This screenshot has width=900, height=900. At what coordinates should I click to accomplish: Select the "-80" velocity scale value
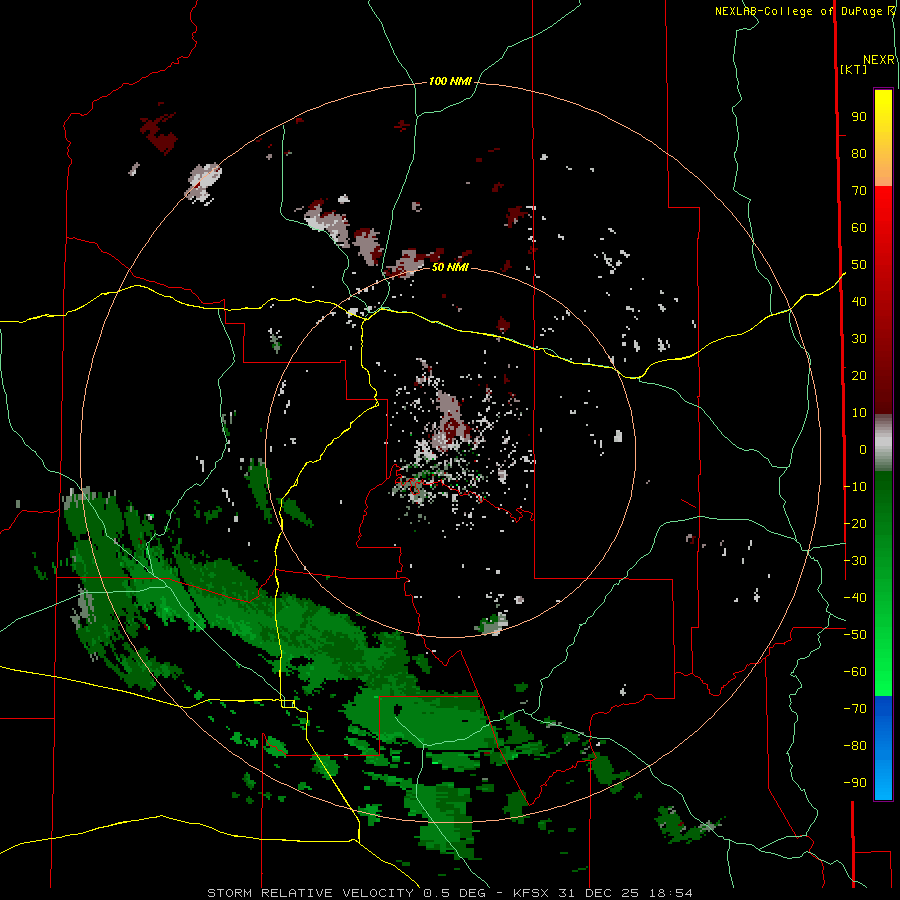pyautogui.click(x=855, y=746)
